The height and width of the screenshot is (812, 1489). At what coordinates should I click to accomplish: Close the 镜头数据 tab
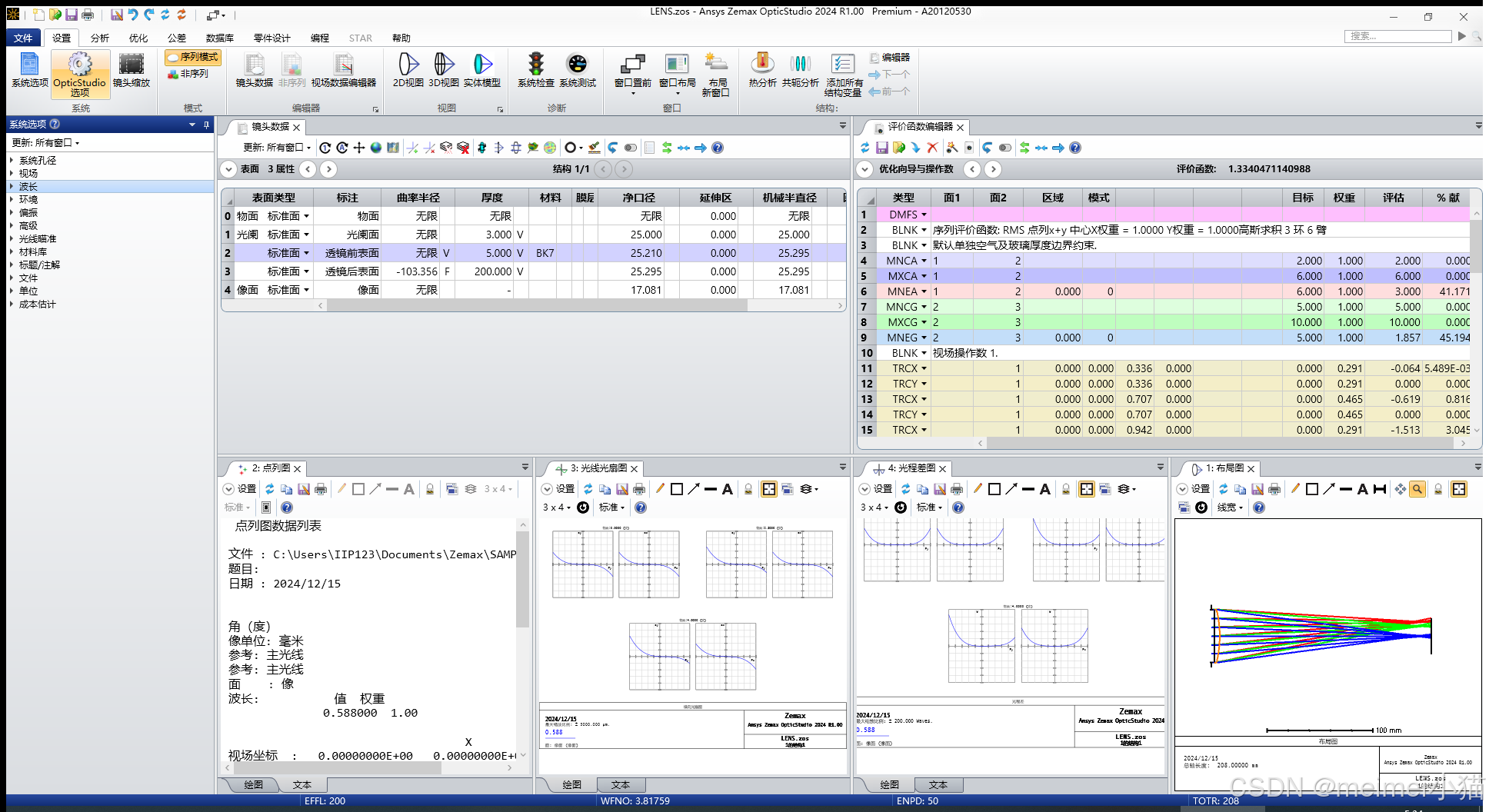[297, 127]
